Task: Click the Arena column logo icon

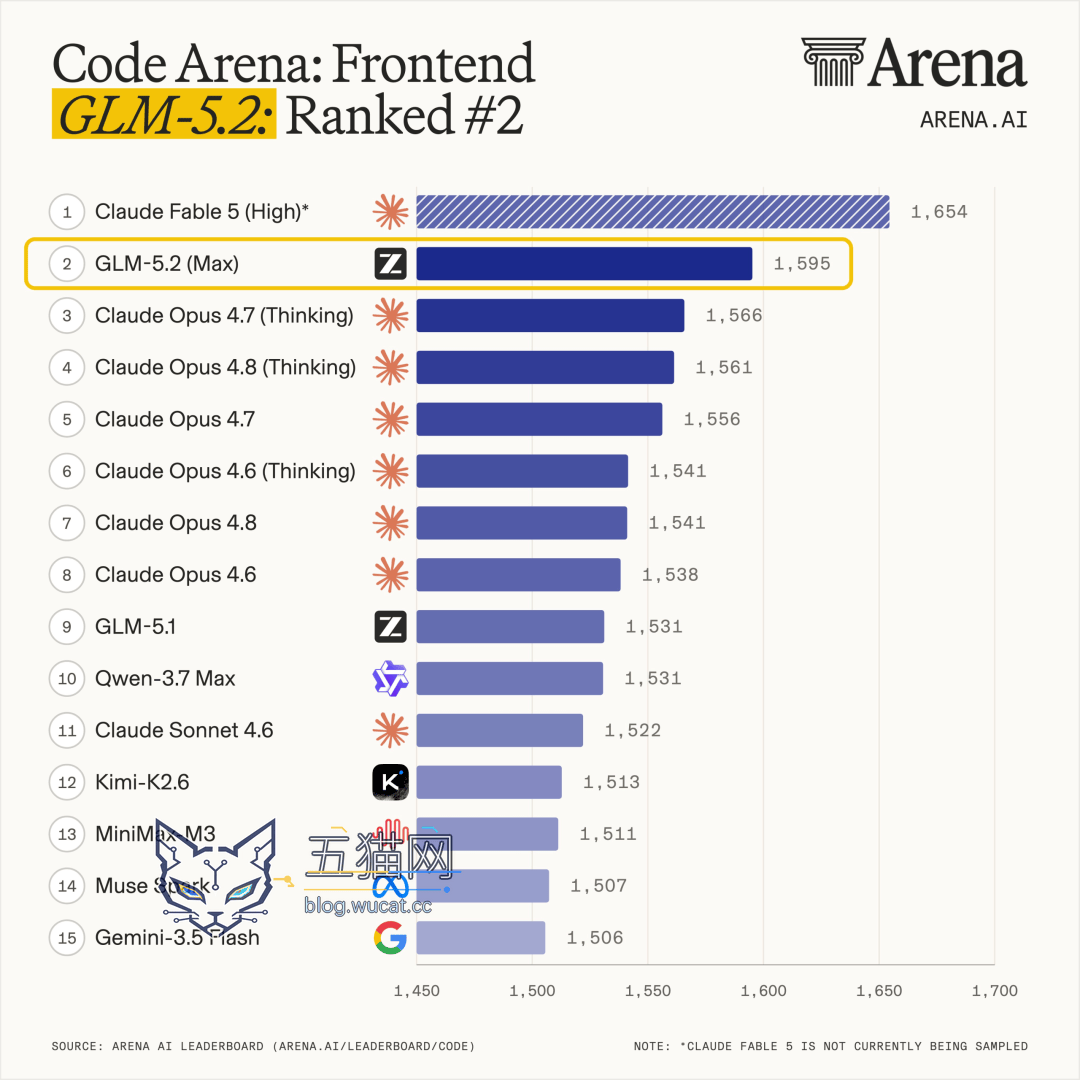Action: pos(833,62)
